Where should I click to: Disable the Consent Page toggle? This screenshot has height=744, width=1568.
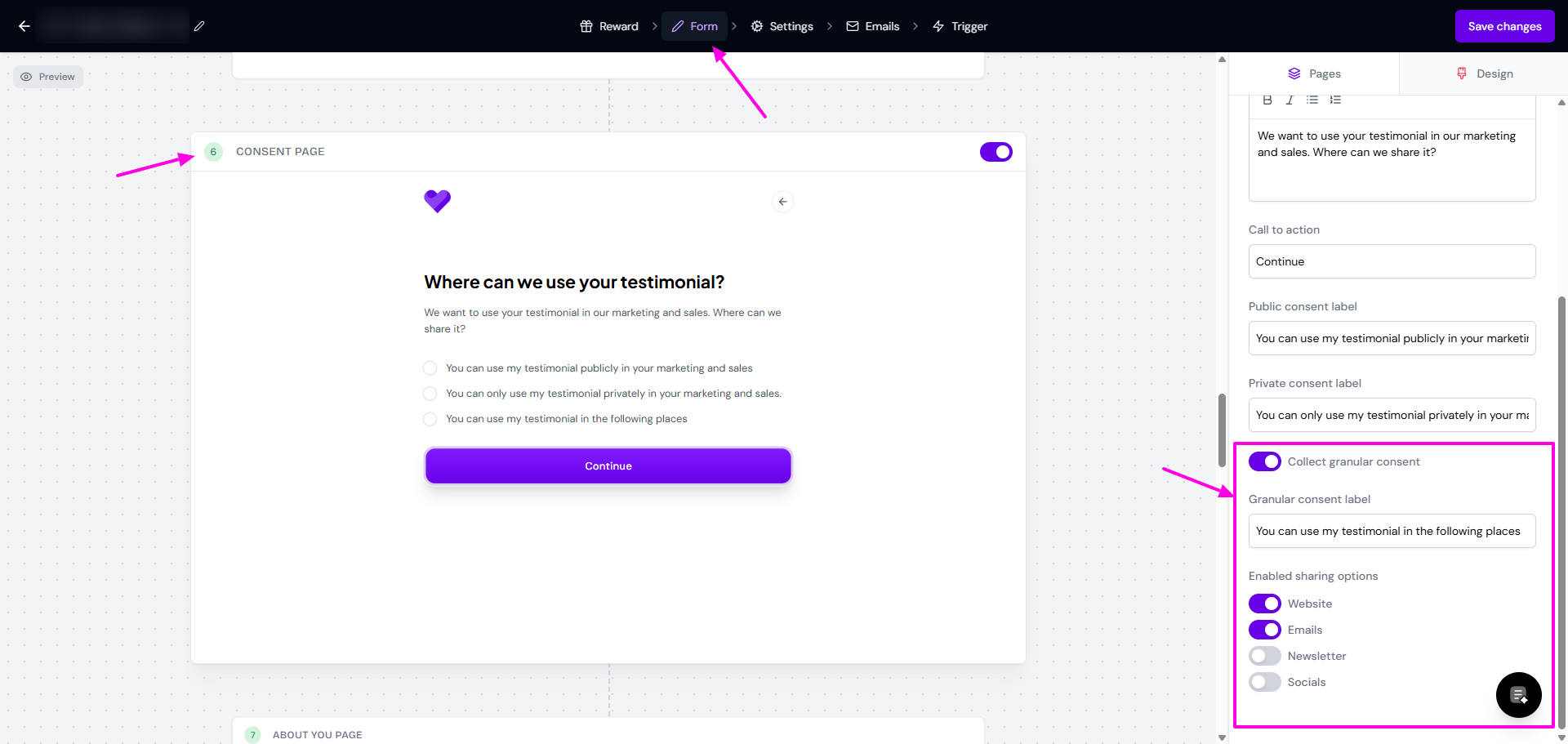(996, 152)
